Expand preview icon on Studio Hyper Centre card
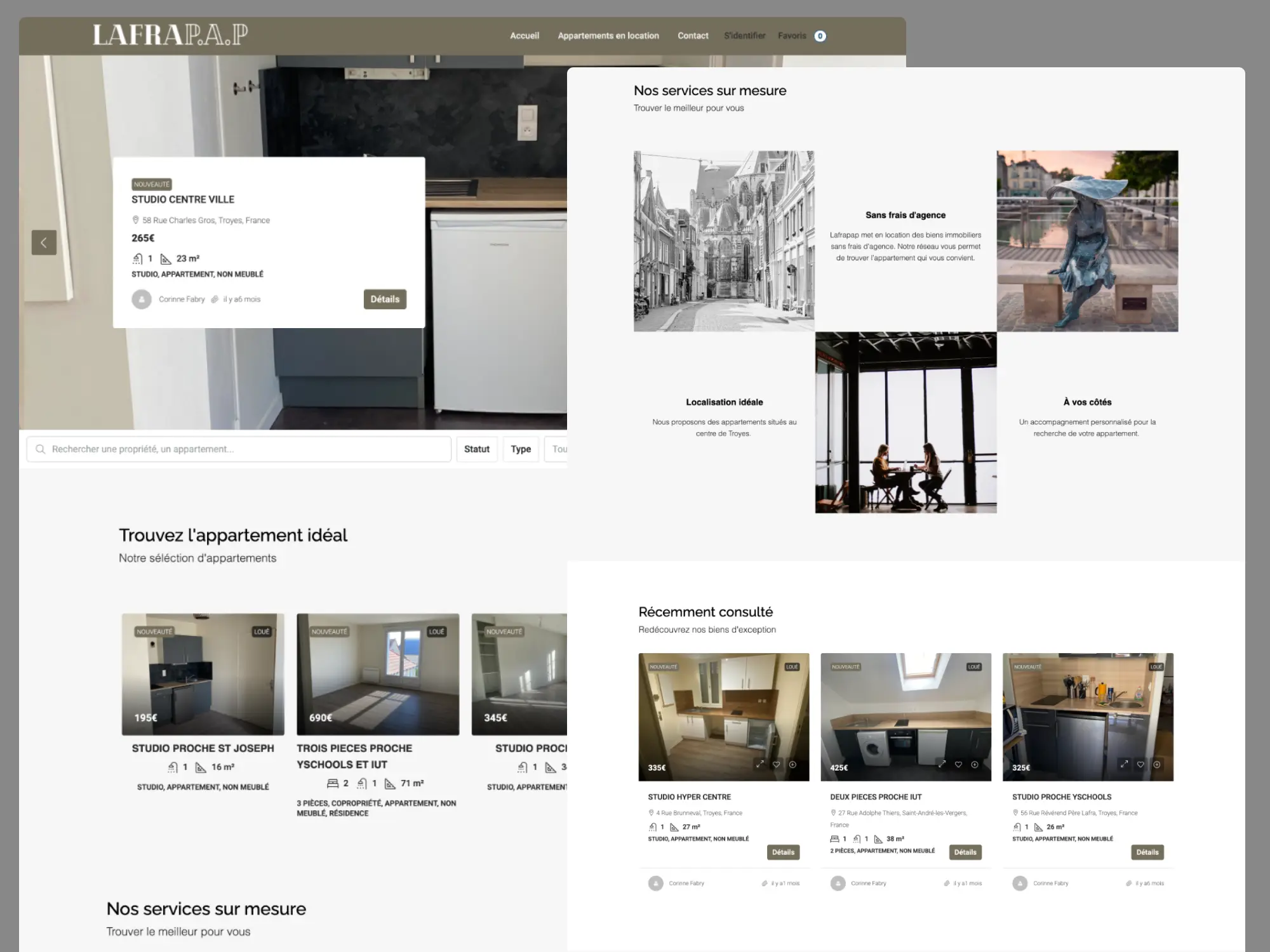1270x952 pixels. click(x=759, y=764)
